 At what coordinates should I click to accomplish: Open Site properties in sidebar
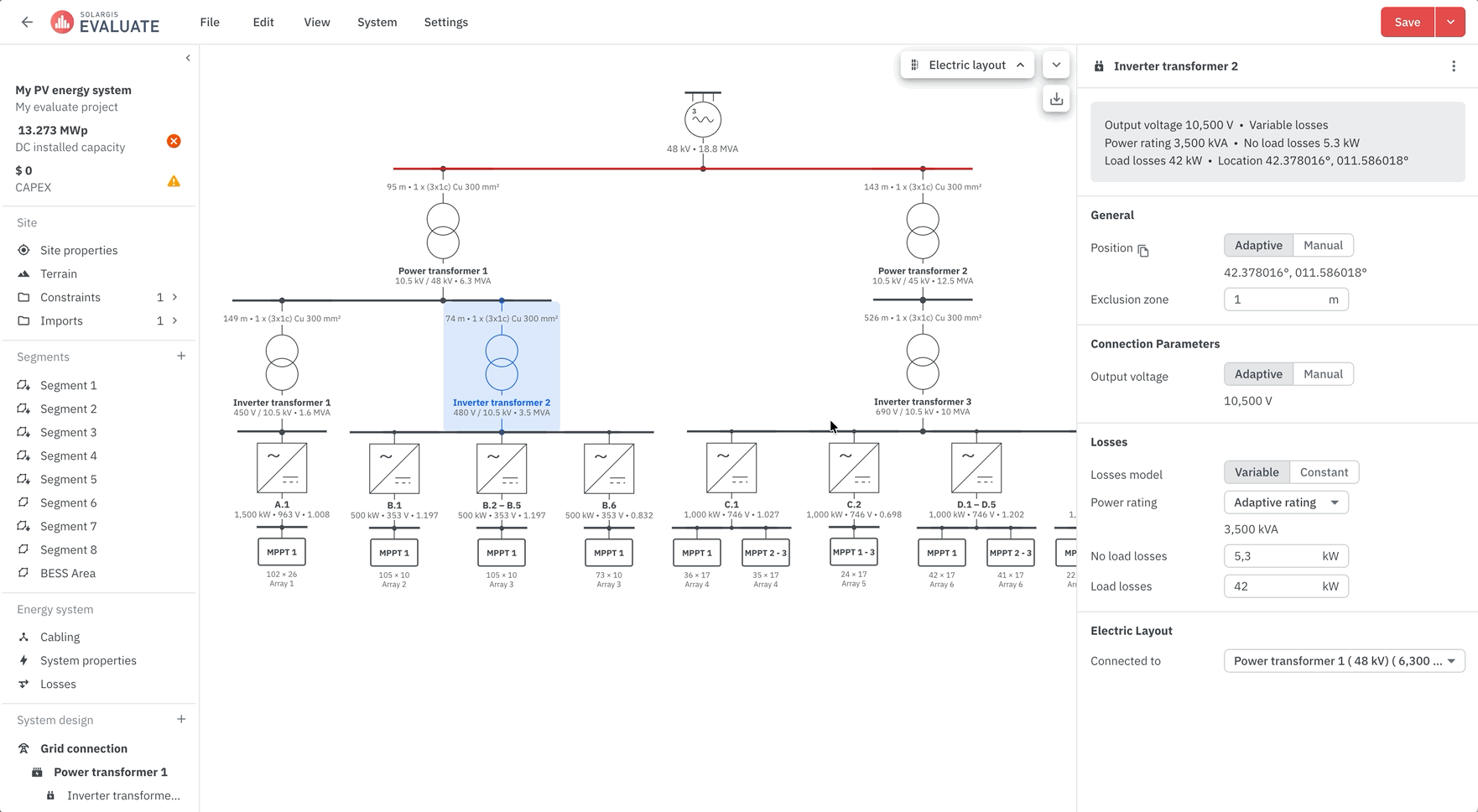(79, 251)
